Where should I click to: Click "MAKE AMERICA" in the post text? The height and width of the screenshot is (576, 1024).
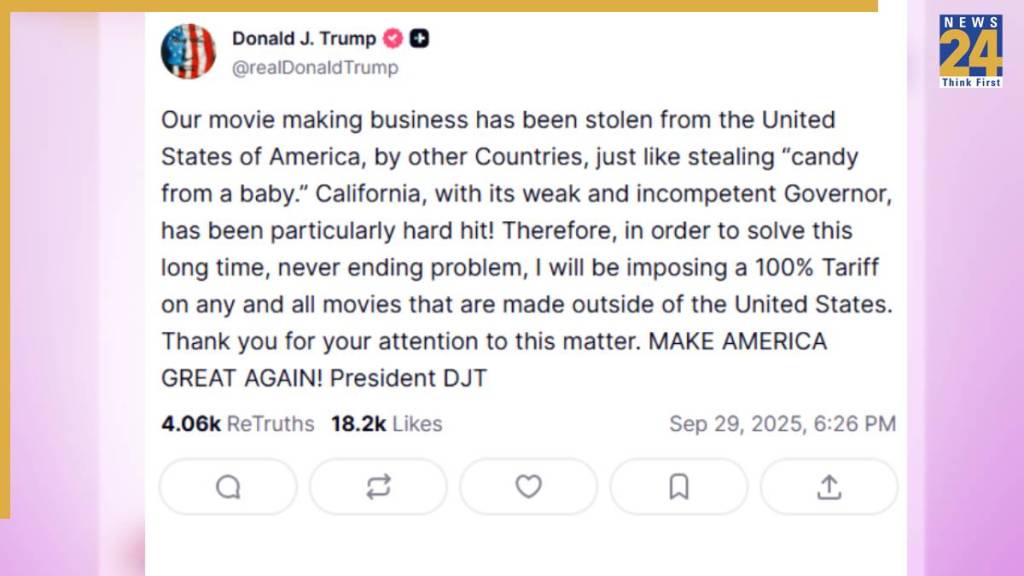738,342
